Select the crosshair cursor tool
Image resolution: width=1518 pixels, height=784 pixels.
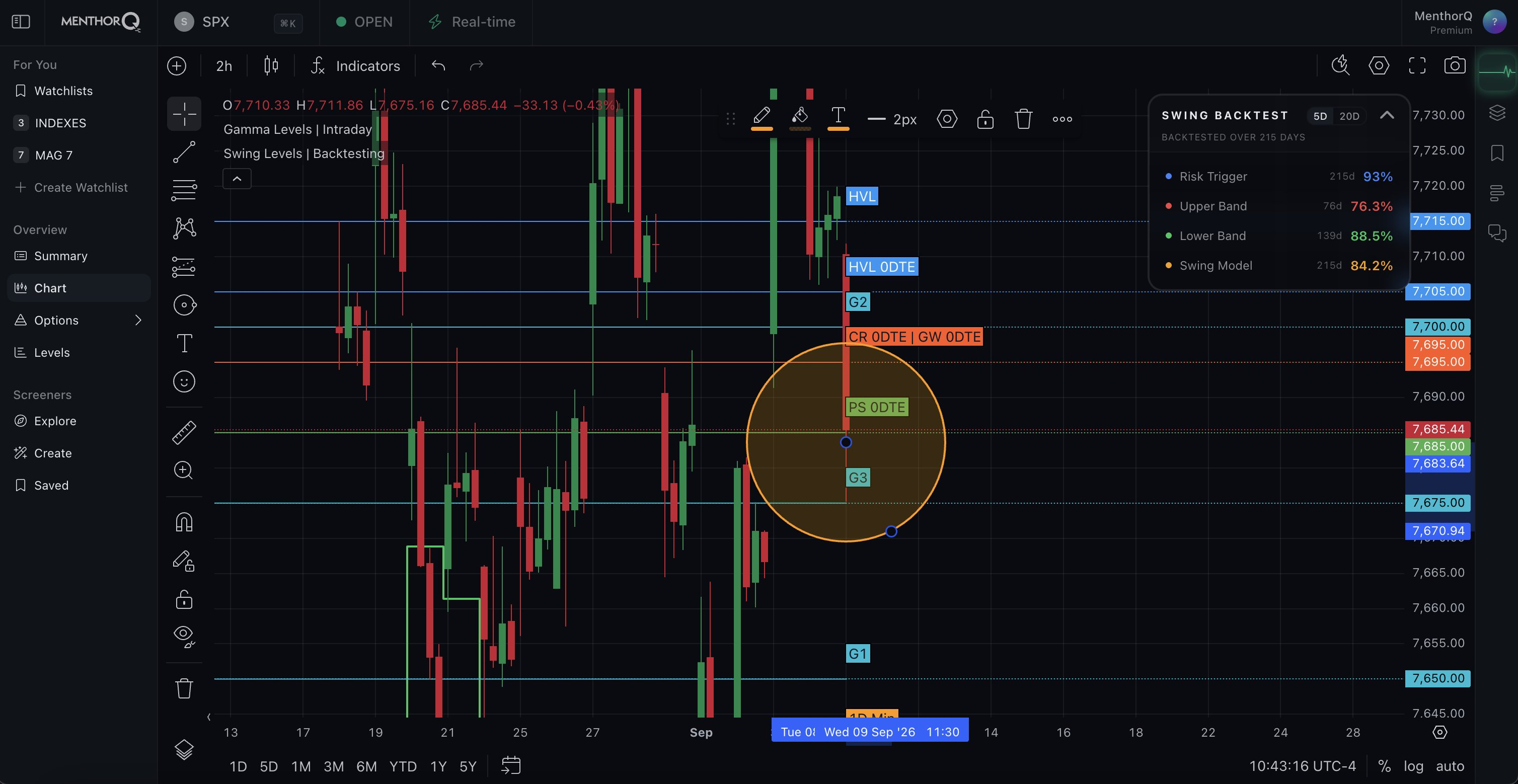184,114
